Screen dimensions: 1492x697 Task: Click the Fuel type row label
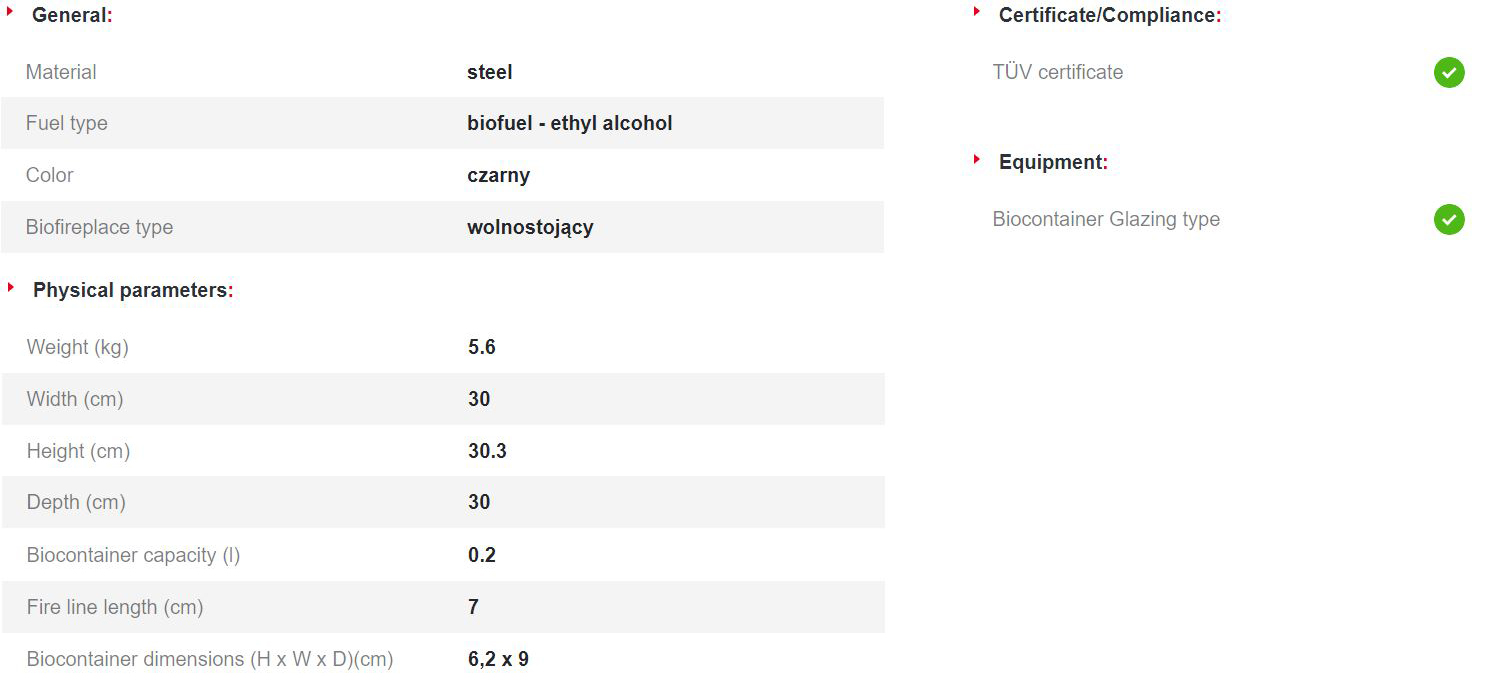click(x=66, y=123)
